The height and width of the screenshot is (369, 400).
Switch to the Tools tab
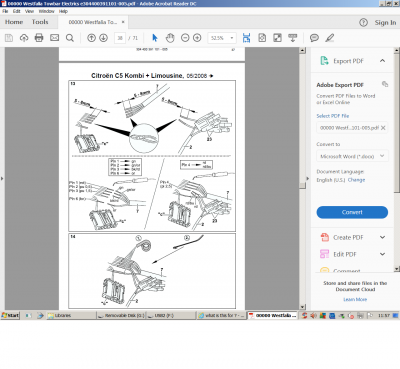click(x=40, y=22)
